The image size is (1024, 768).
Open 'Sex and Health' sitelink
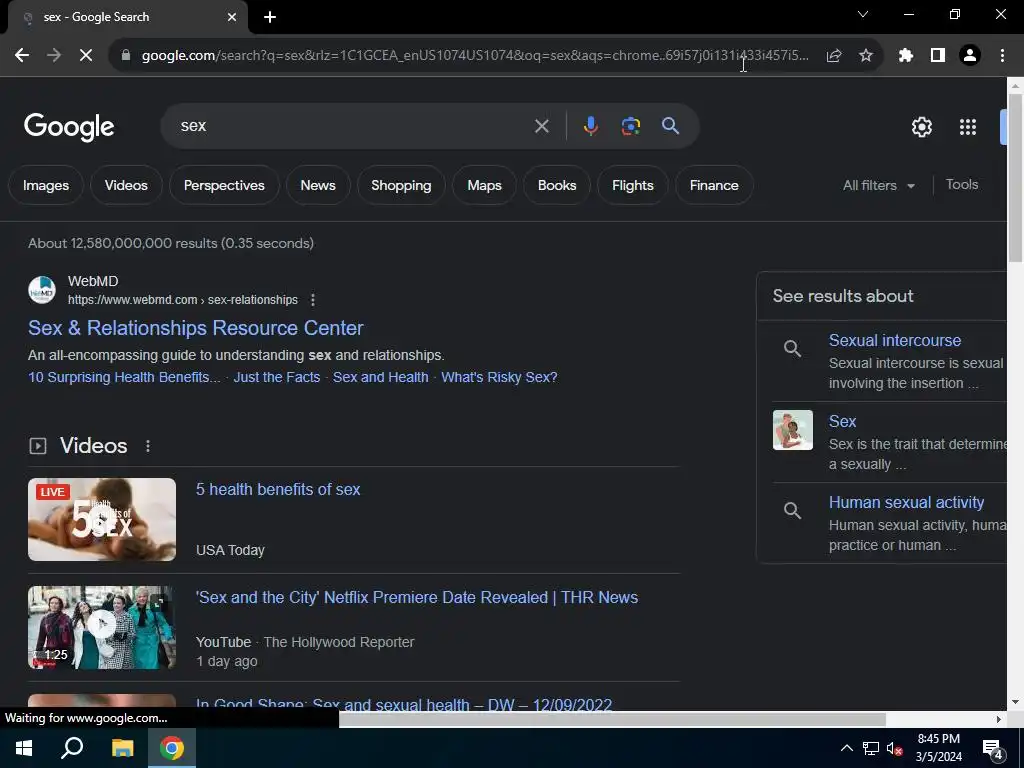point(381,377)
